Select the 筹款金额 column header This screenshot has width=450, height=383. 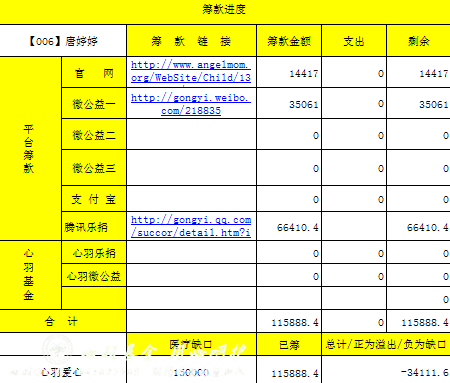point(289,41)
